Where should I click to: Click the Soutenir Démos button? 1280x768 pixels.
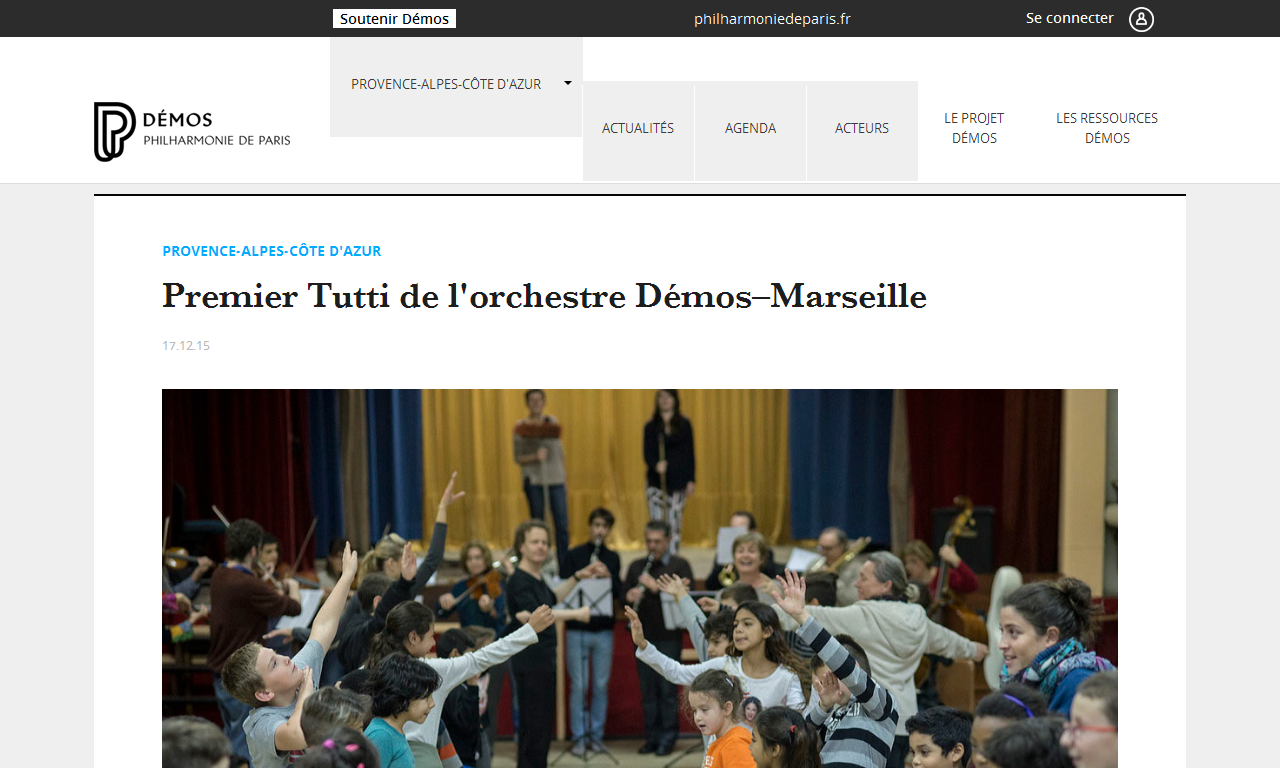394,19
